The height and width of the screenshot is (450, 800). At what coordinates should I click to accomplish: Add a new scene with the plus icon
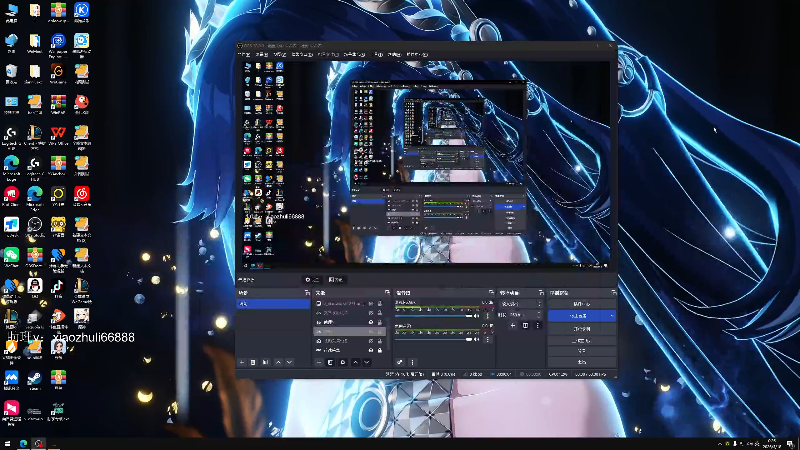[241, 362]
